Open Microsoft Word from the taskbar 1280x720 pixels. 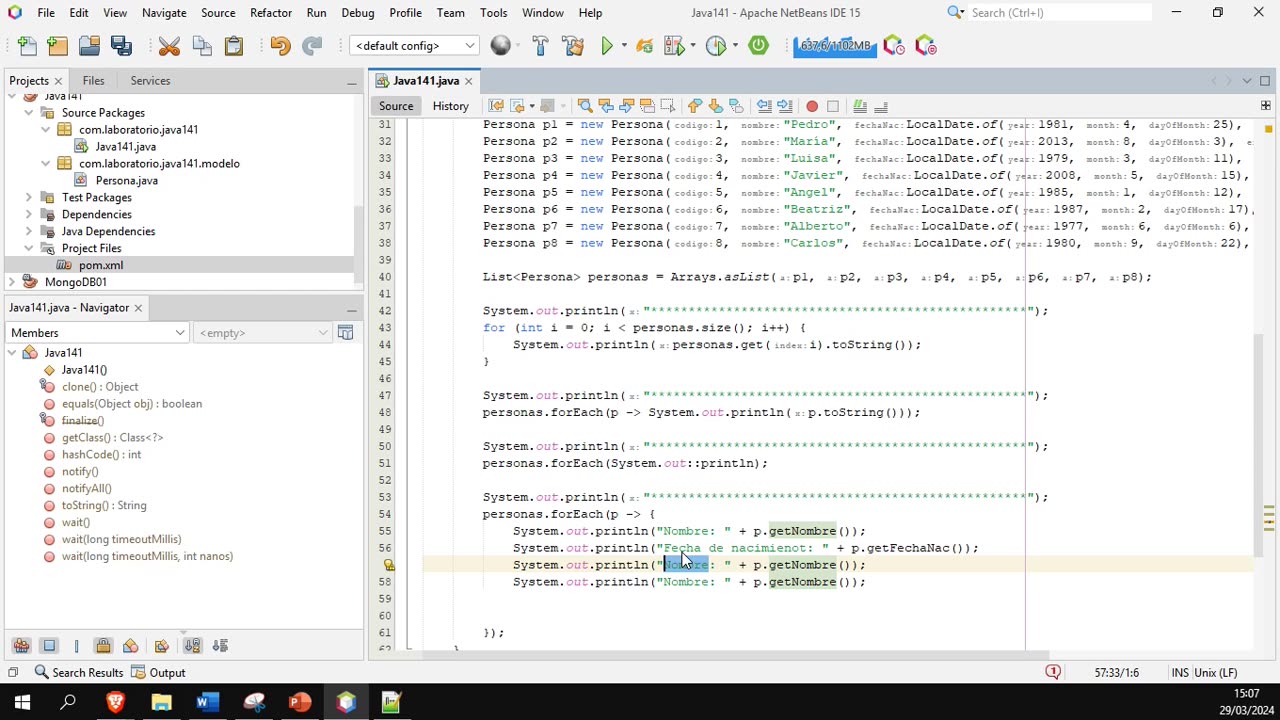[207, 703]
